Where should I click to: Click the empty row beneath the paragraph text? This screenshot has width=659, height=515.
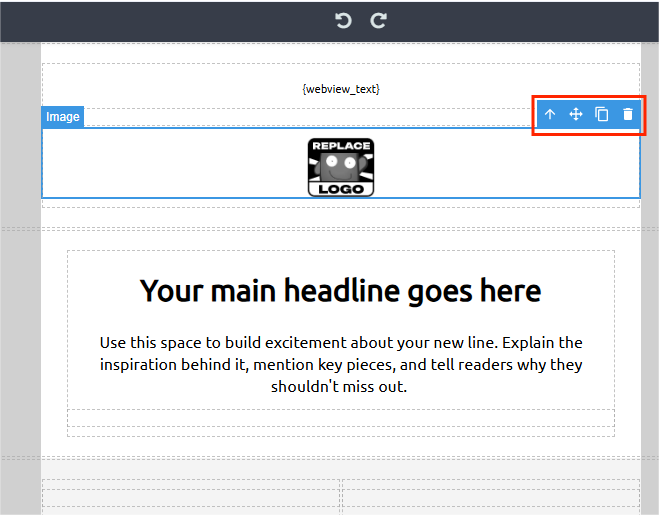tap(340, 418)
